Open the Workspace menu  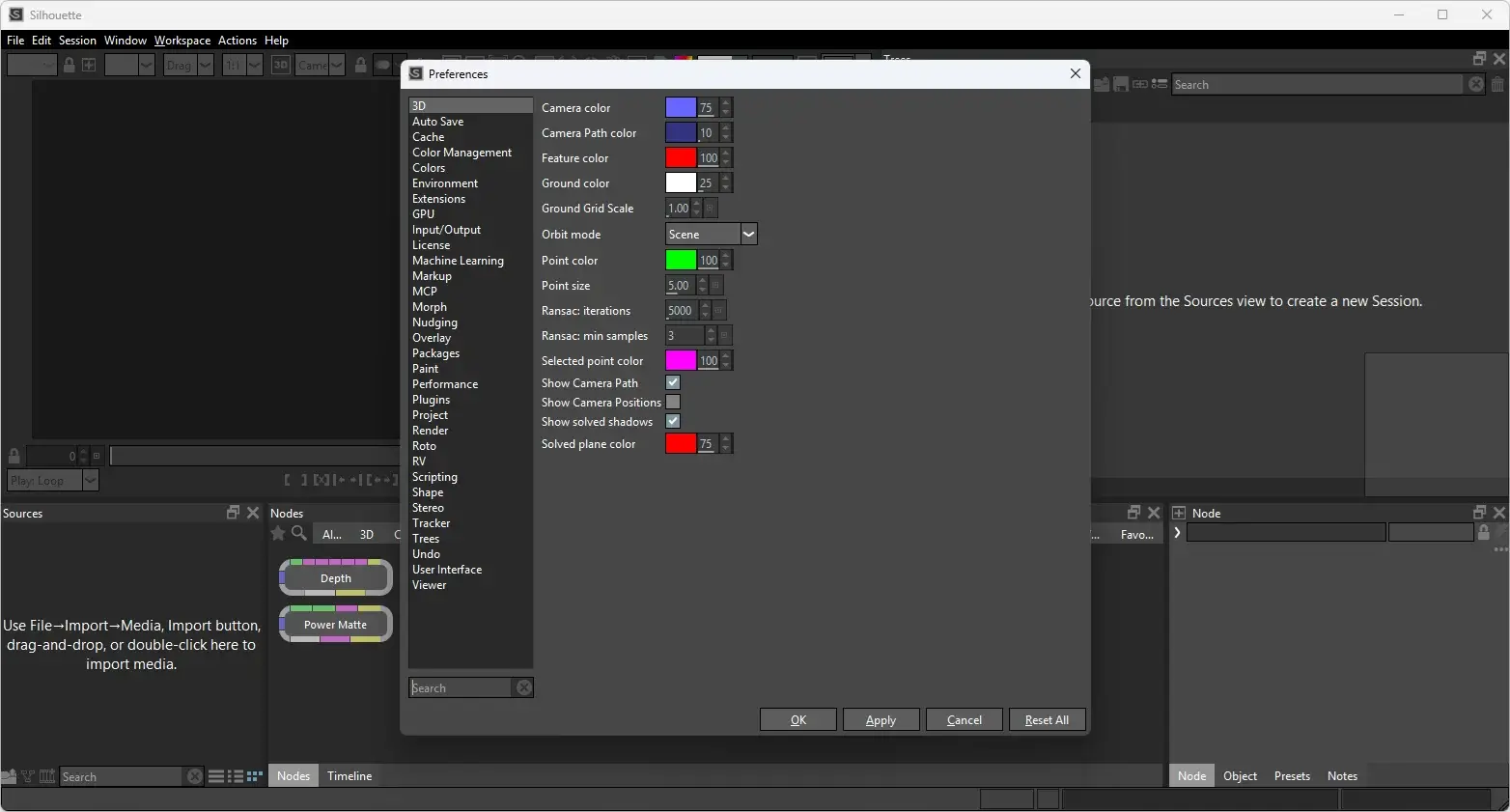(x=182, y=41)
